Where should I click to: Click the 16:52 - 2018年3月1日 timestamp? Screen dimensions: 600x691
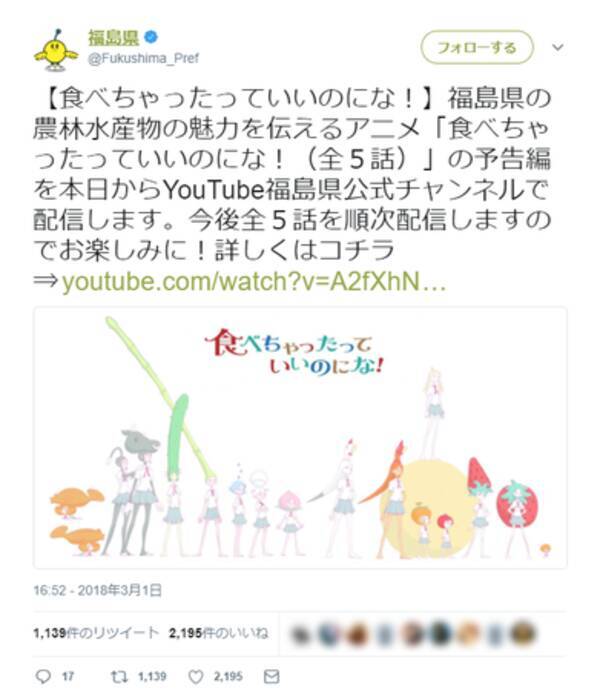pos(98,590)
